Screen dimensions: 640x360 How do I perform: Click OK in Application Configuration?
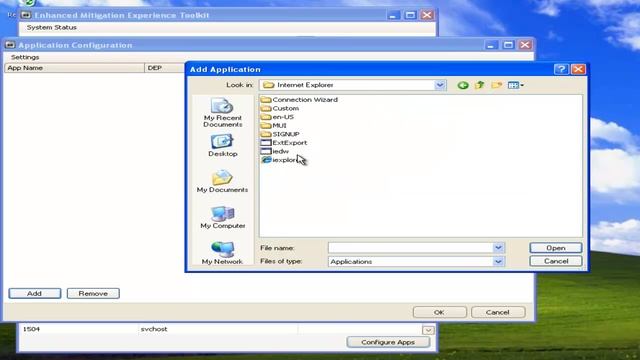pos(439,312)
